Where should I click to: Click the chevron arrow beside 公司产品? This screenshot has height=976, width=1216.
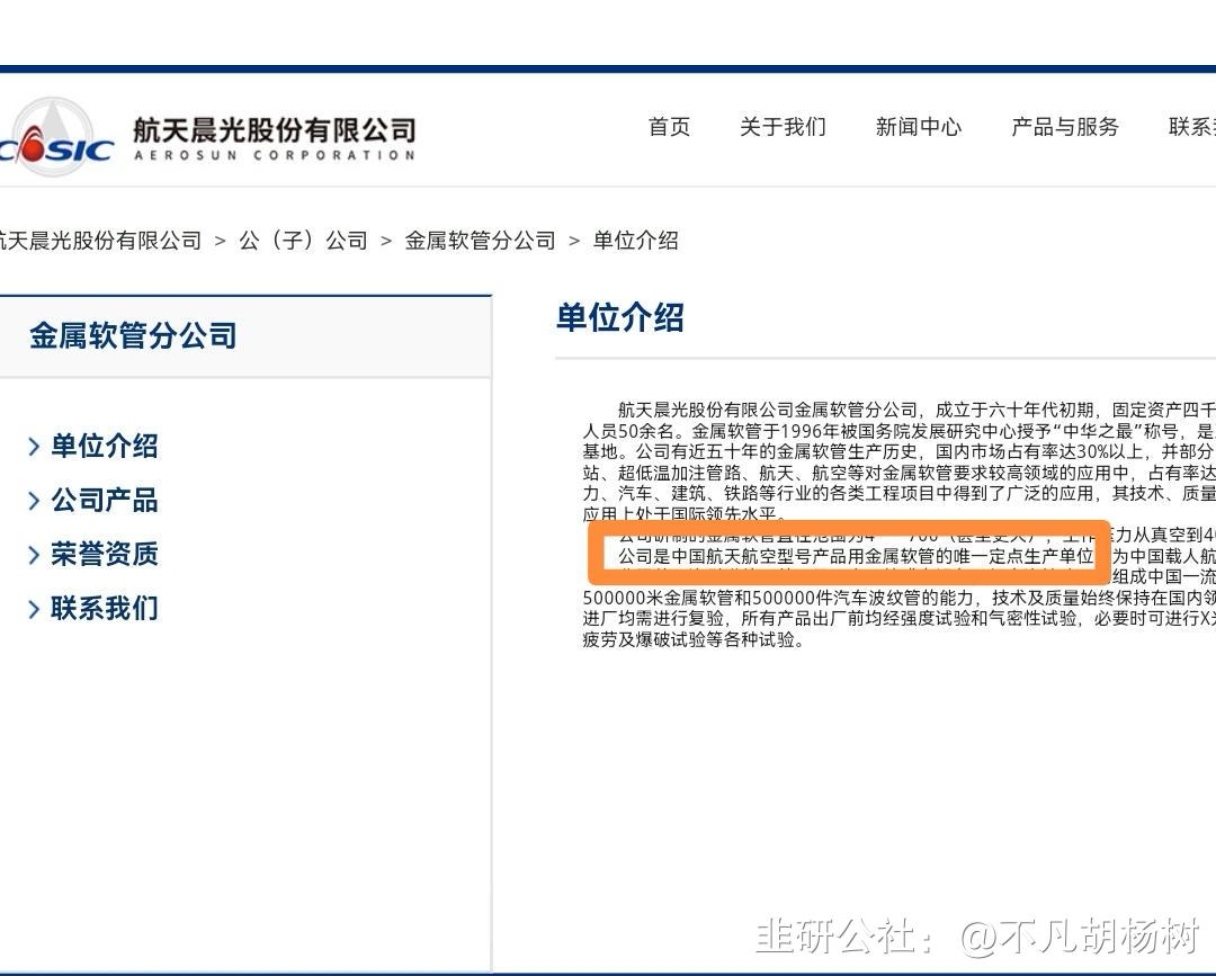[x=35, y=500]
